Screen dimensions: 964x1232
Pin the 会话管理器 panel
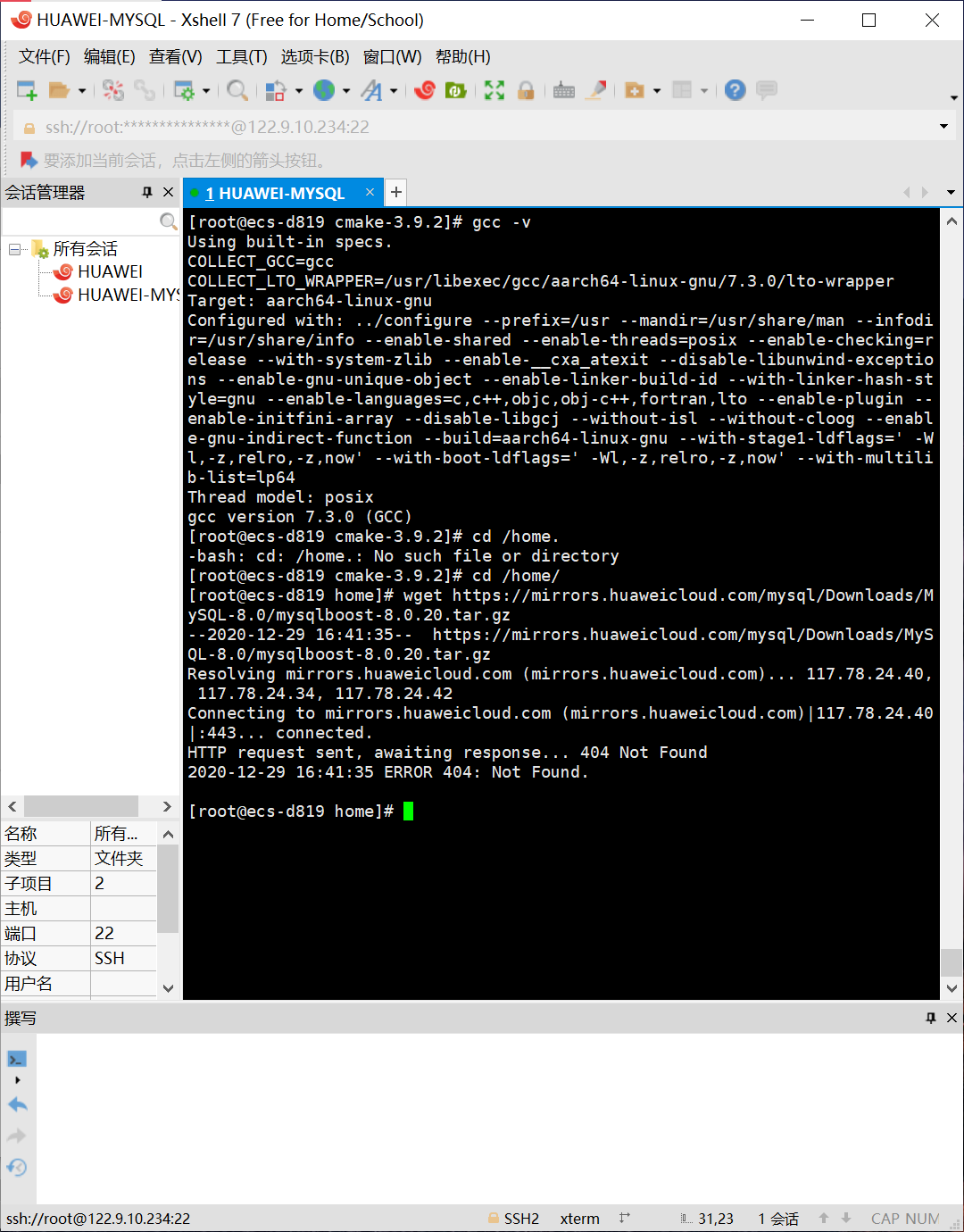pyautogui.click(x=147, y=192)
